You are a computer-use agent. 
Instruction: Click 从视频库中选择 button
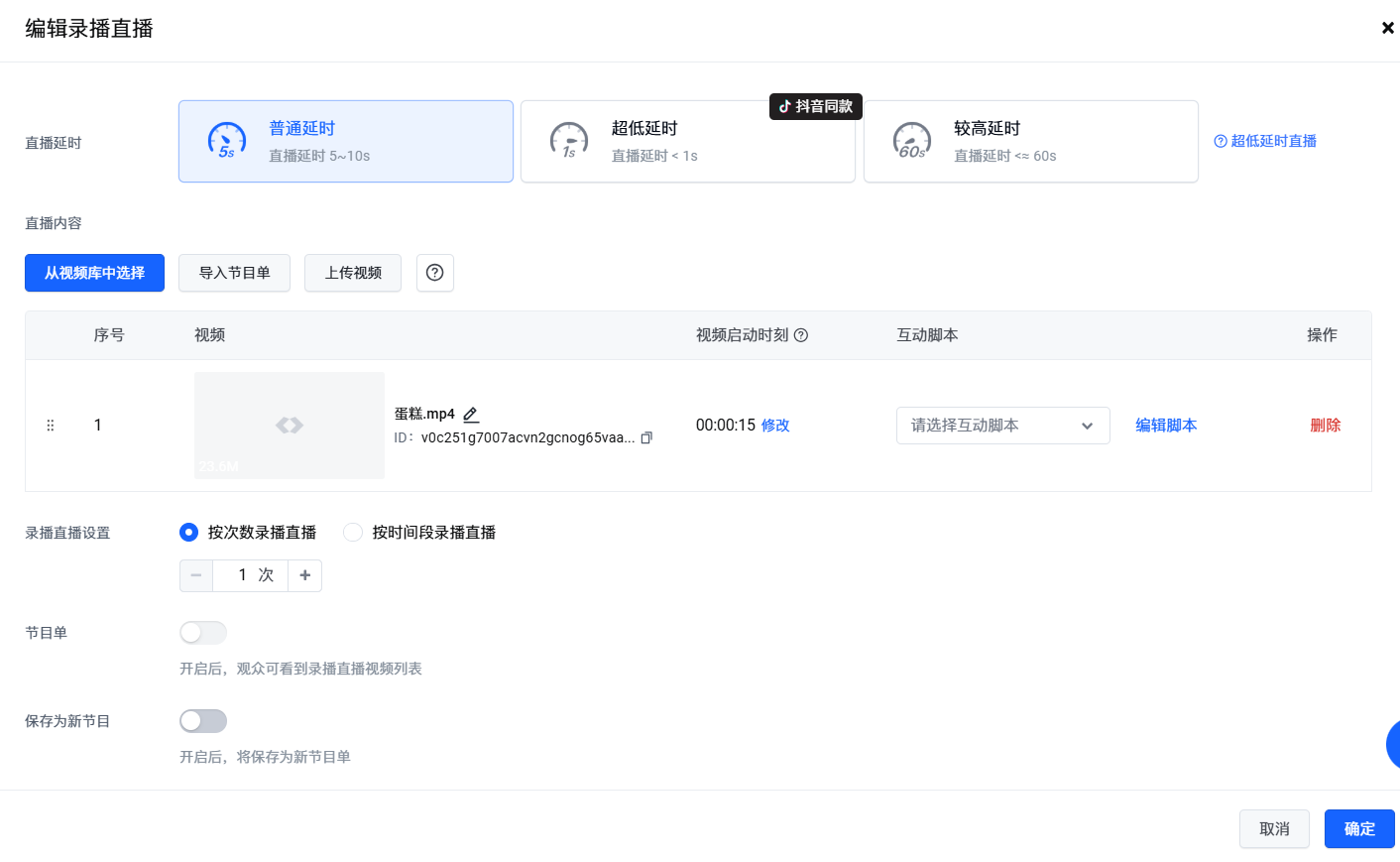[x=94, y=273]
